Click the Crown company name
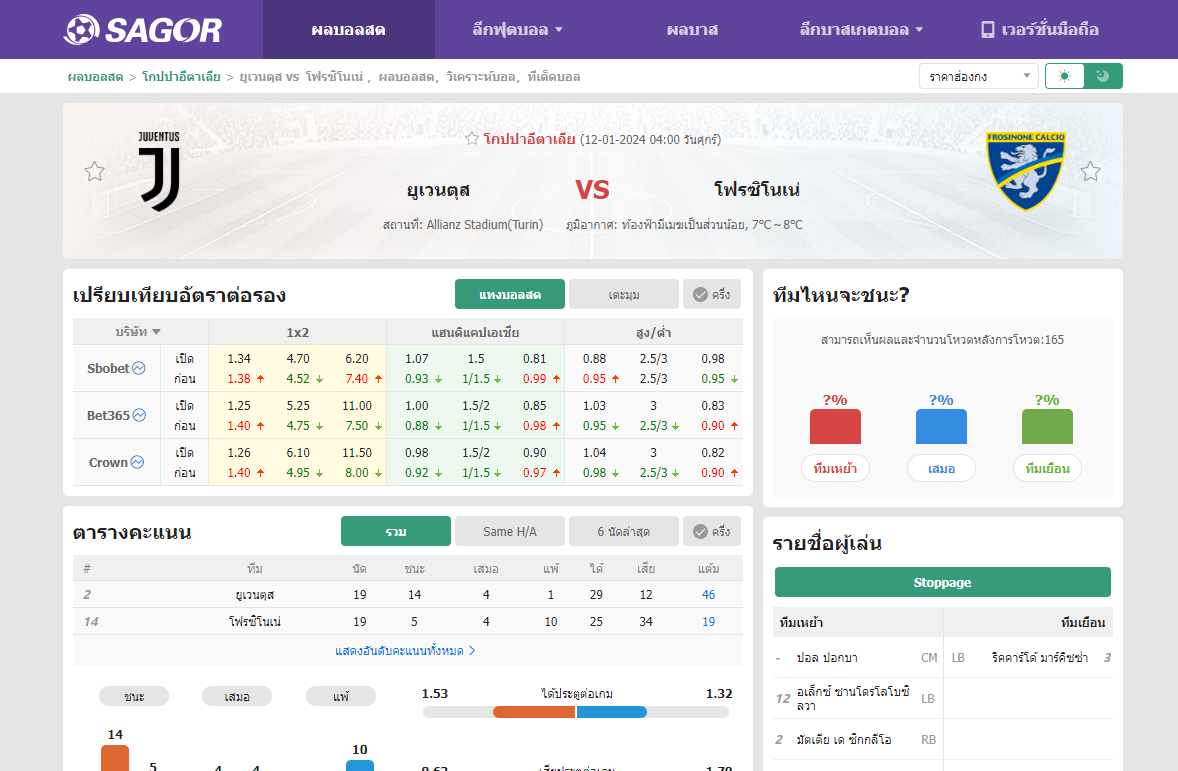Screen dimensions: 1178x771 click(x=108, y=462)
